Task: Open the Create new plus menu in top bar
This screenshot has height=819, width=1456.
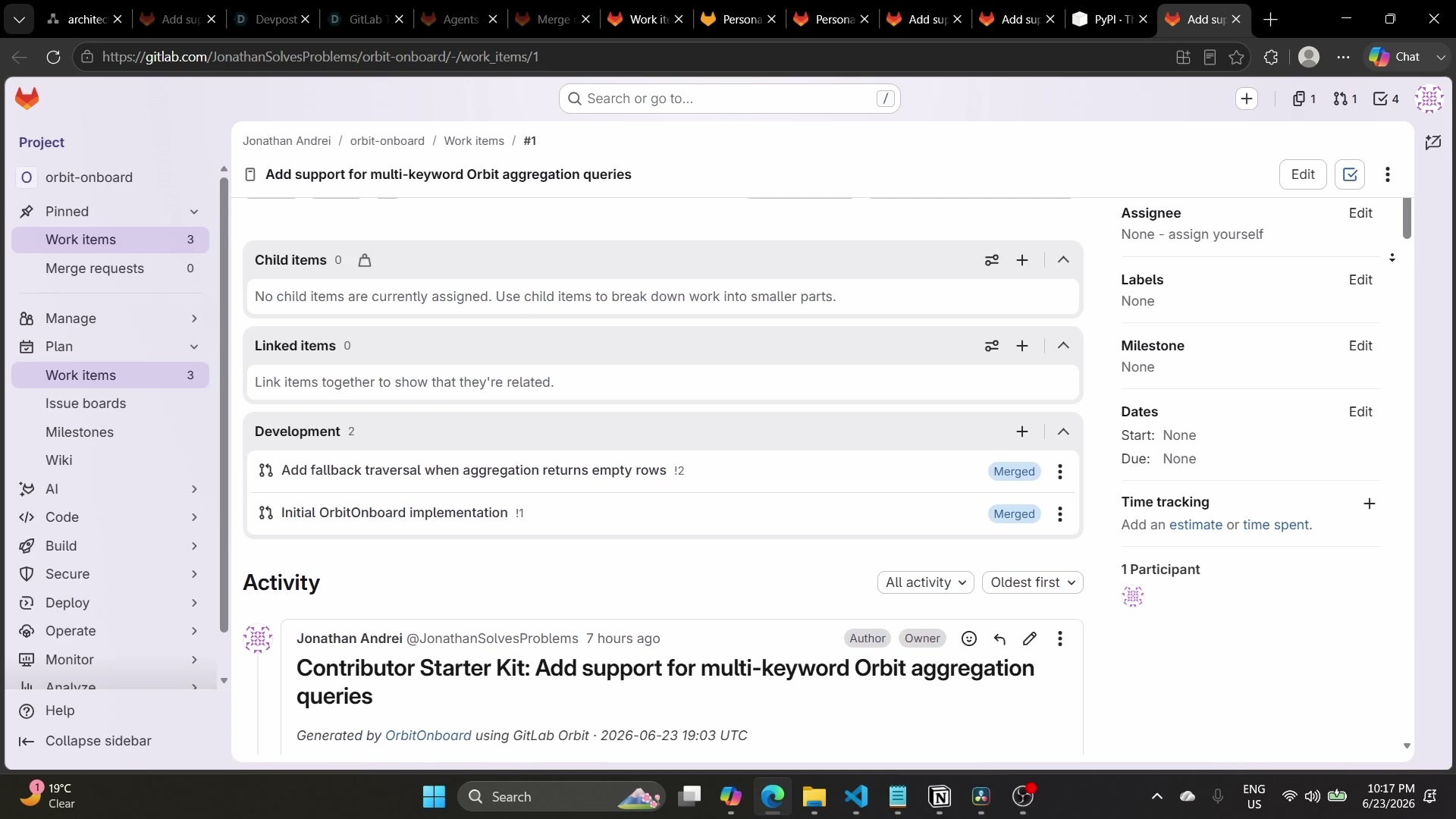Action: 1247,99
